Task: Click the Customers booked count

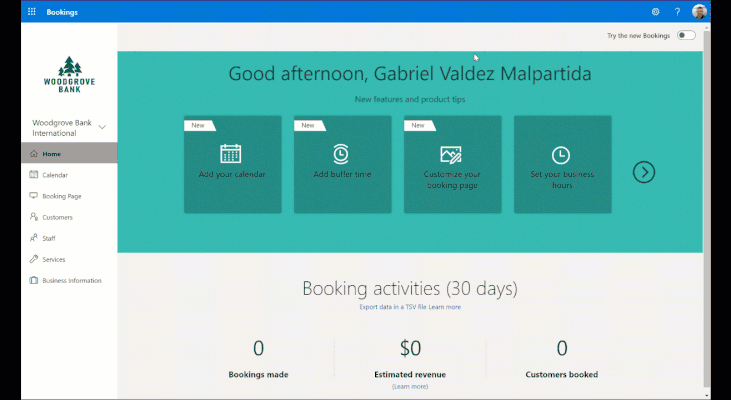Action: pos(562,348)
